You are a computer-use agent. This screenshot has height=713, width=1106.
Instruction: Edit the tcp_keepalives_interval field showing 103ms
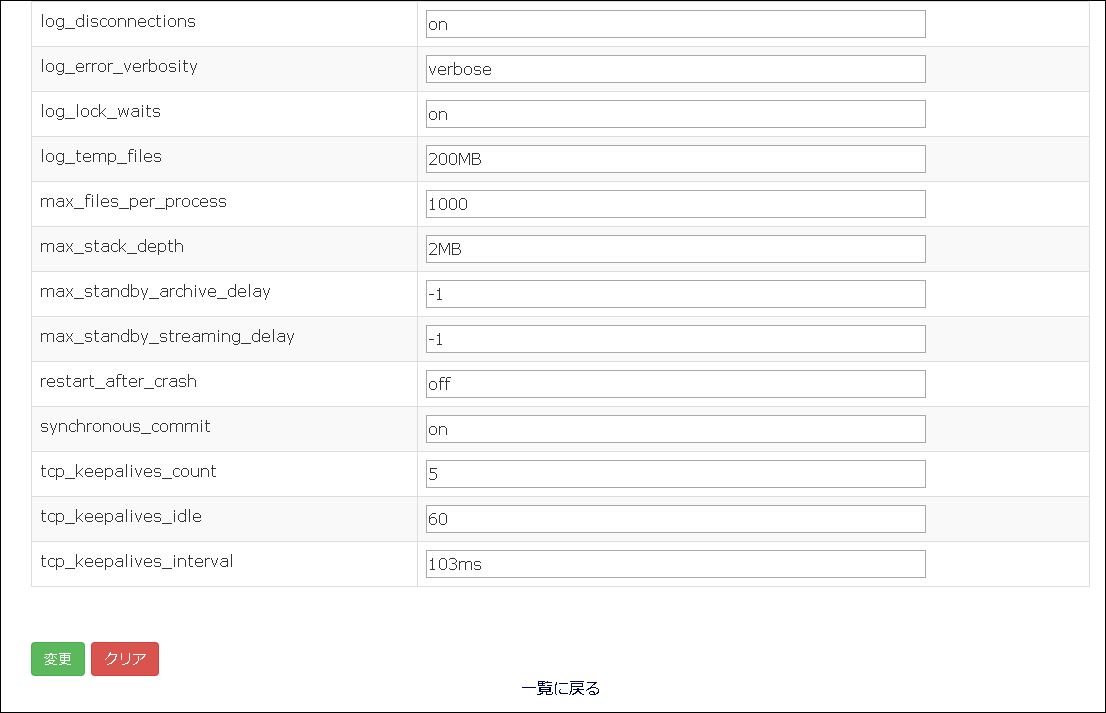point(676,564)
